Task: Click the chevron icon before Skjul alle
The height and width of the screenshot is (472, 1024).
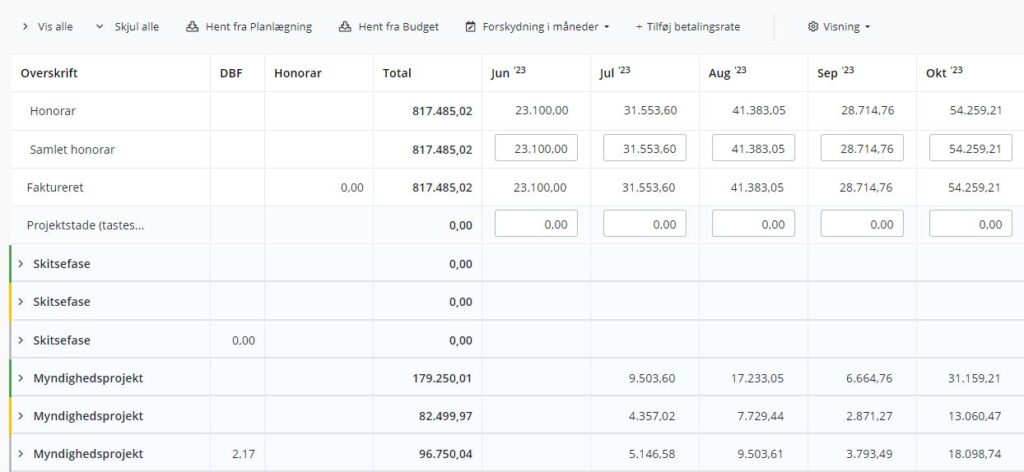Action: (x=100, y=27)
